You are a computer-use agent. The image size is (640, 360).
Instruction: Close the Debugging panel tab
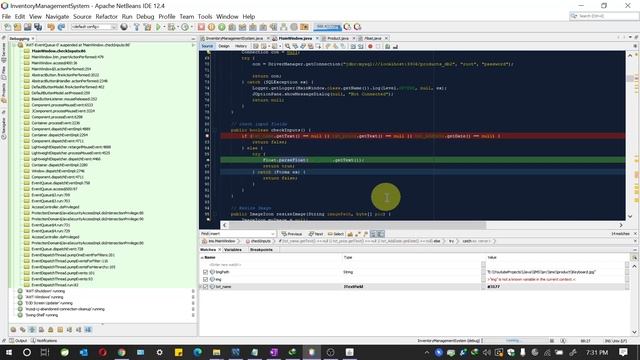[x=33, y=38]
